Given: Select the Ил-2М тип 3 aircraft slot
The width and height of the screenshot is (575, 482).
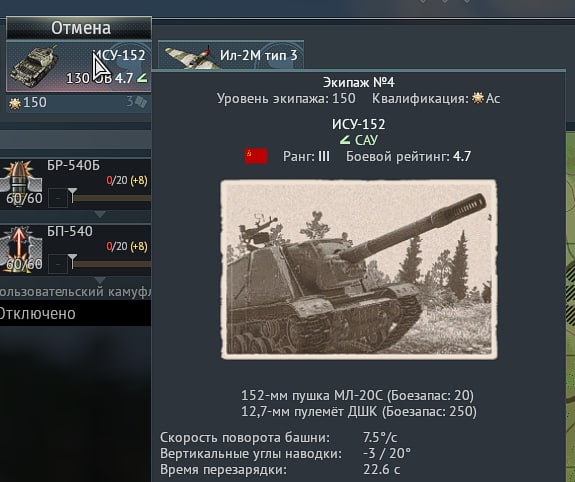Looking at the screenshot, I should coord(231,55).
